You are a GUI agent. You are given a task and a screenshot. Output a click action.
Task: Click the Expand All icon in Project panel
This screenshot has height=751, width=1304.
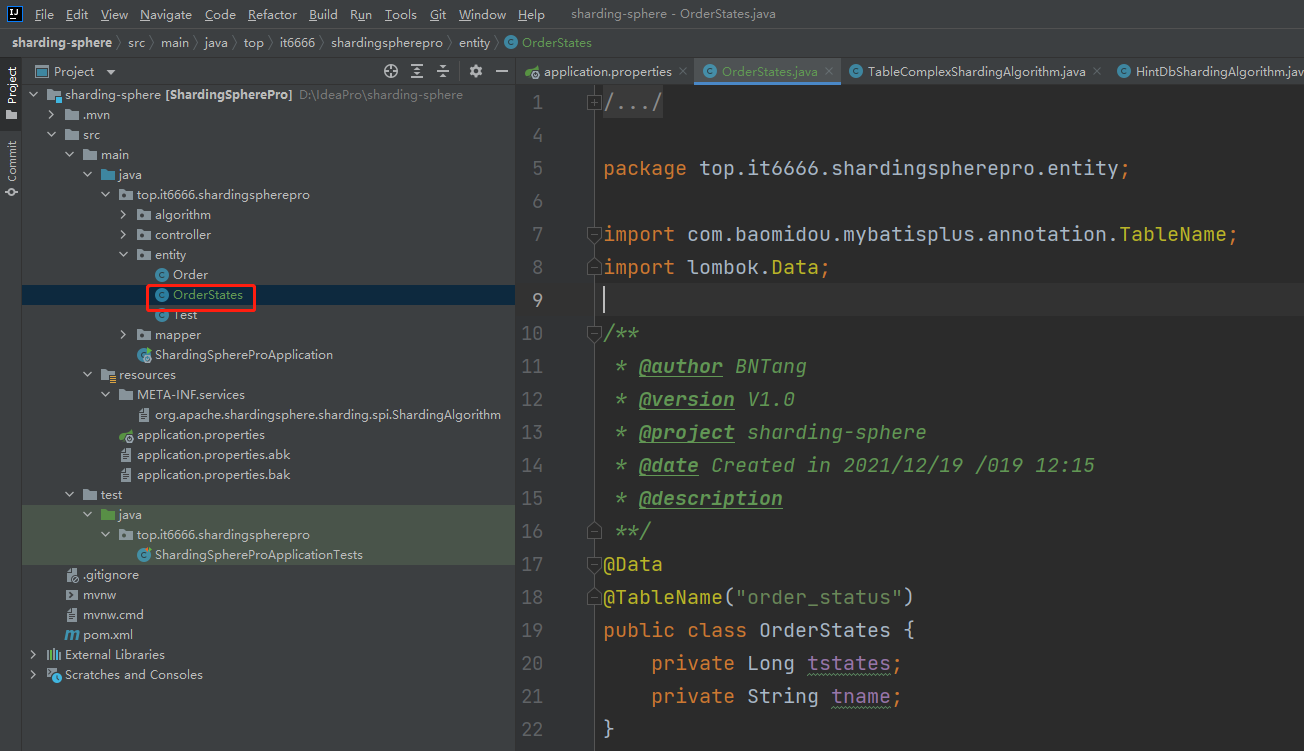tap(417, 71)
